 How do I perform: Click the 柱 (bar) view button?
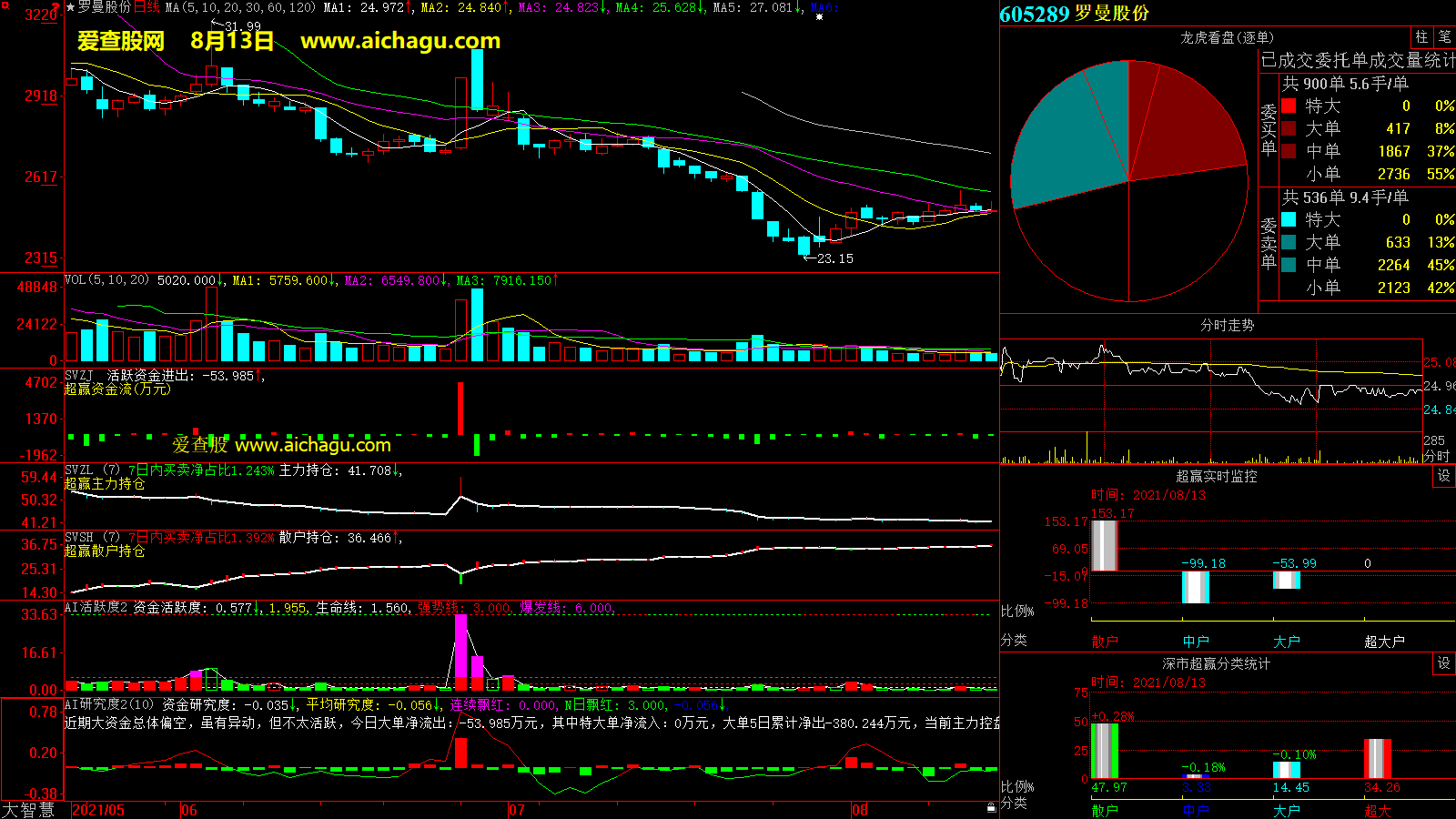pyautogui.click(x=1421, y=37)
